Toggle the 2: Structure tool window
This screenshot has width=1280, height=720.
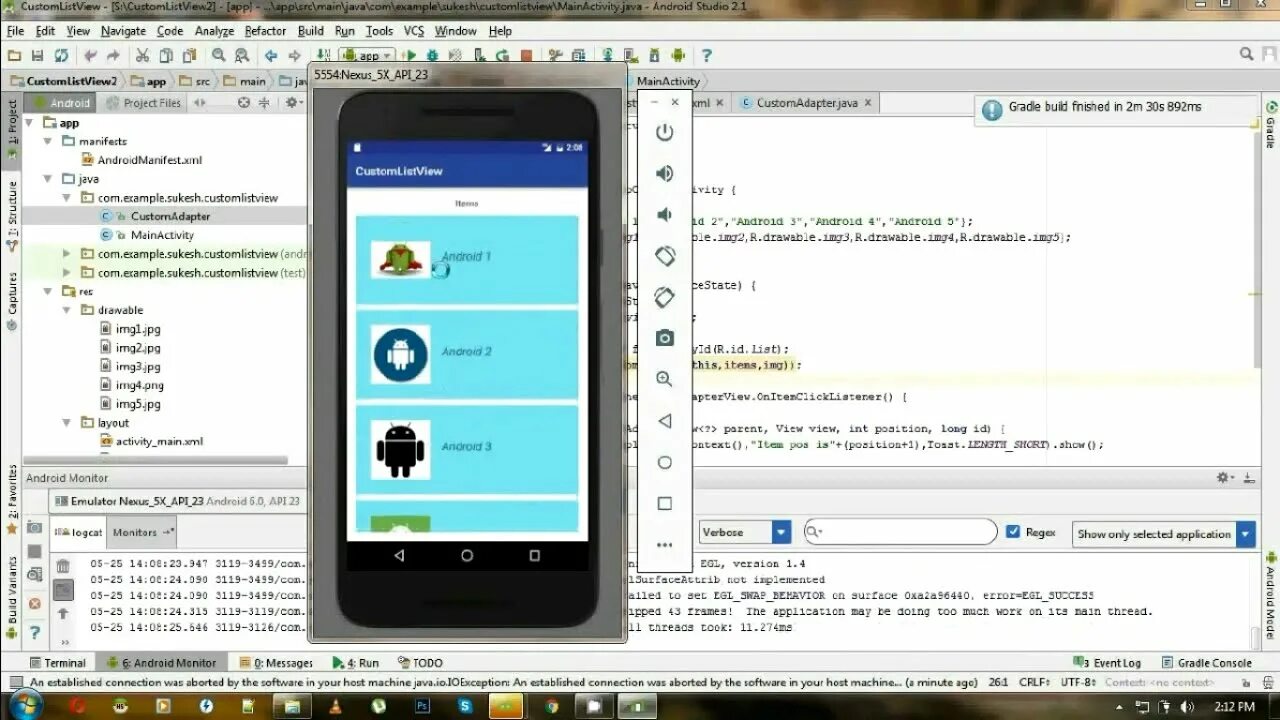point(12,215)
